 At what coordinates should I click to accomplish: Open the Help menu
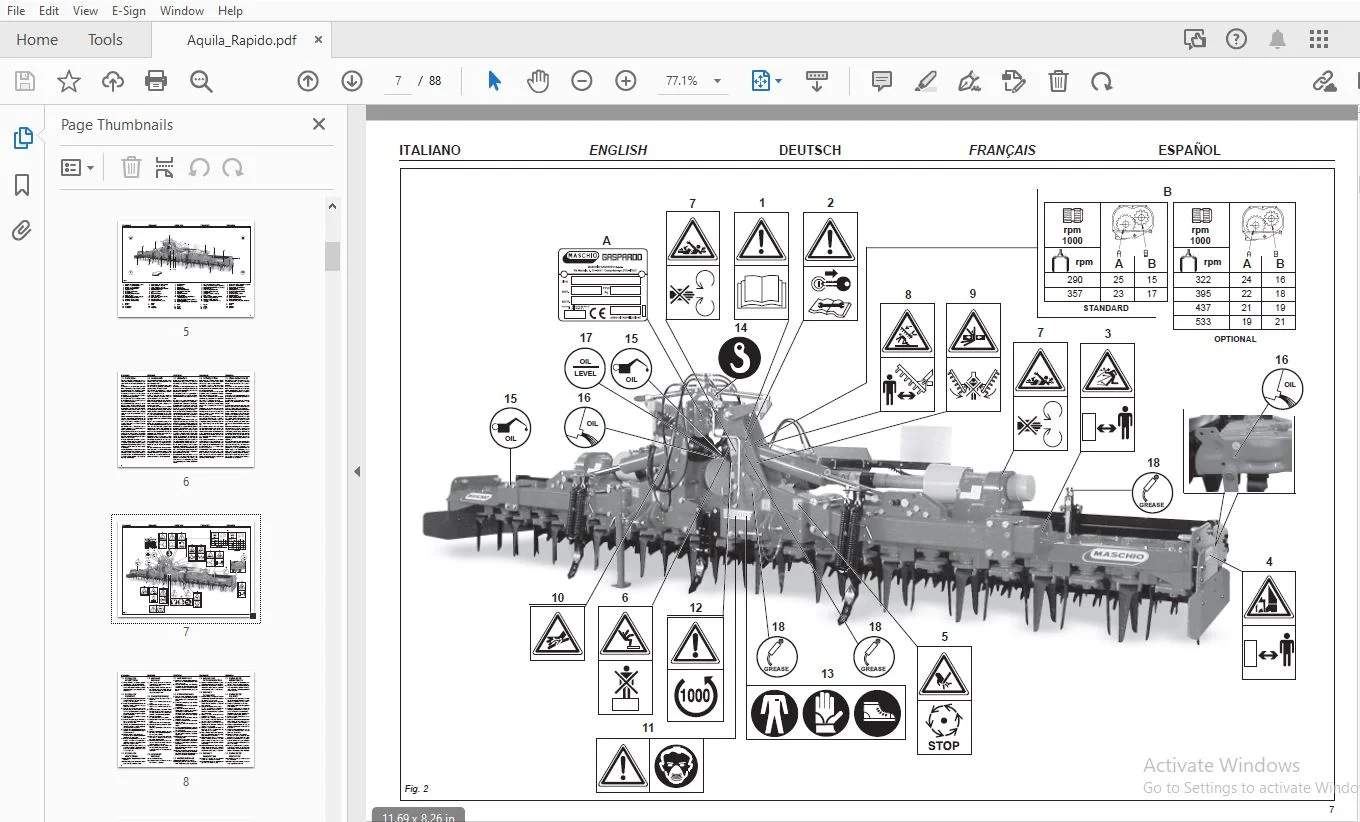[x=230, y=10]
